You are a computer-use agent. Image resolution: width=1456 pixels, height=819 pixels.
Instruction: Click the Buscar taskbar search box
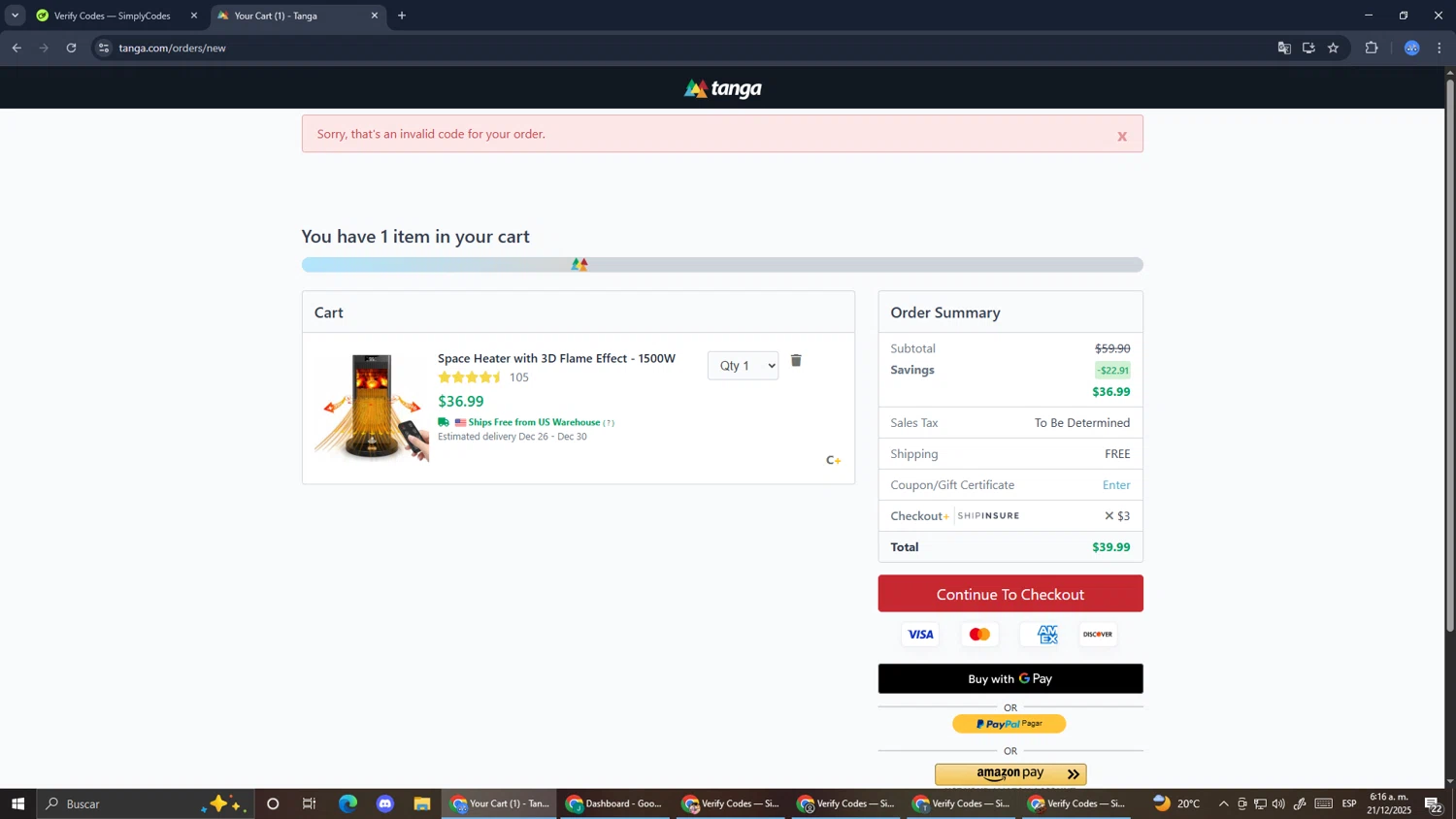pos(146,804)
